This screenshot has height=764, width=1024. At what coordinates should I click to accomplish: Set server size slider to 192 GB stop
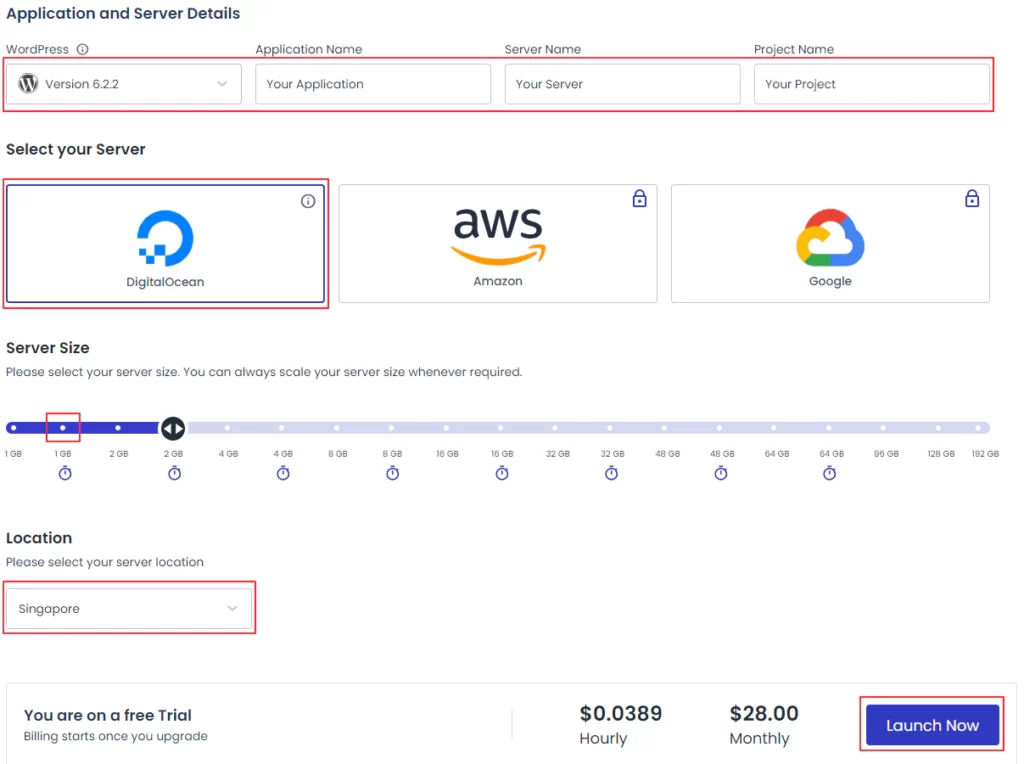(x=978, y=428)
